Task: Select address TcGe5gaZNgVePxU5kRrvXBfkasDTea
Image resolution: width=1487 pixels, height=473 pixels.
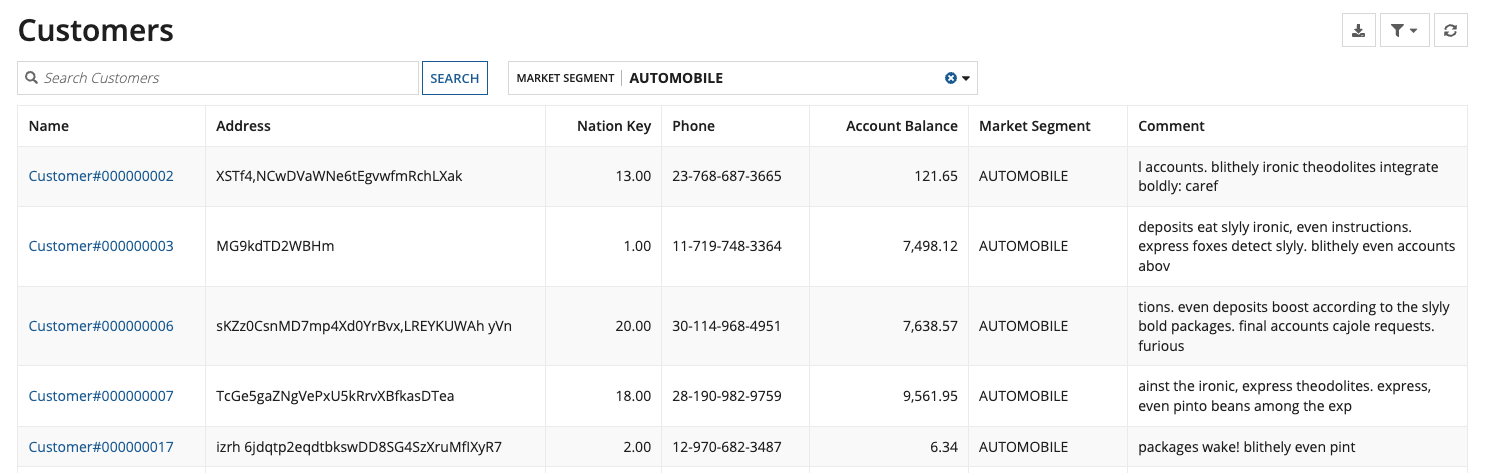Action: point(335,396)
